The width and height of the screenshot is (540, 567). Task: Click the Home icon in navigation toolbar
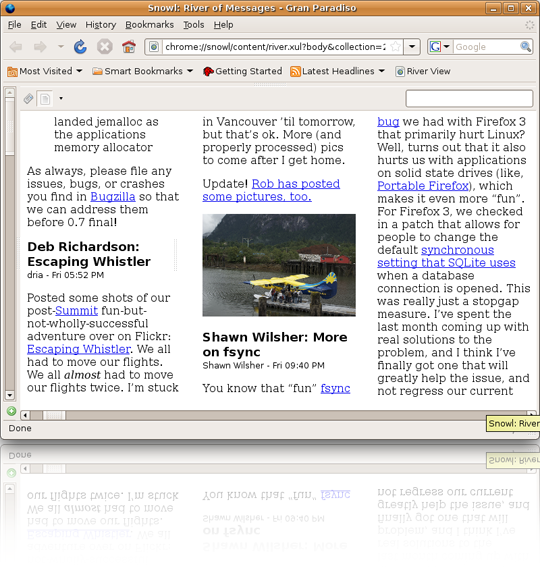tap(128, 47)
